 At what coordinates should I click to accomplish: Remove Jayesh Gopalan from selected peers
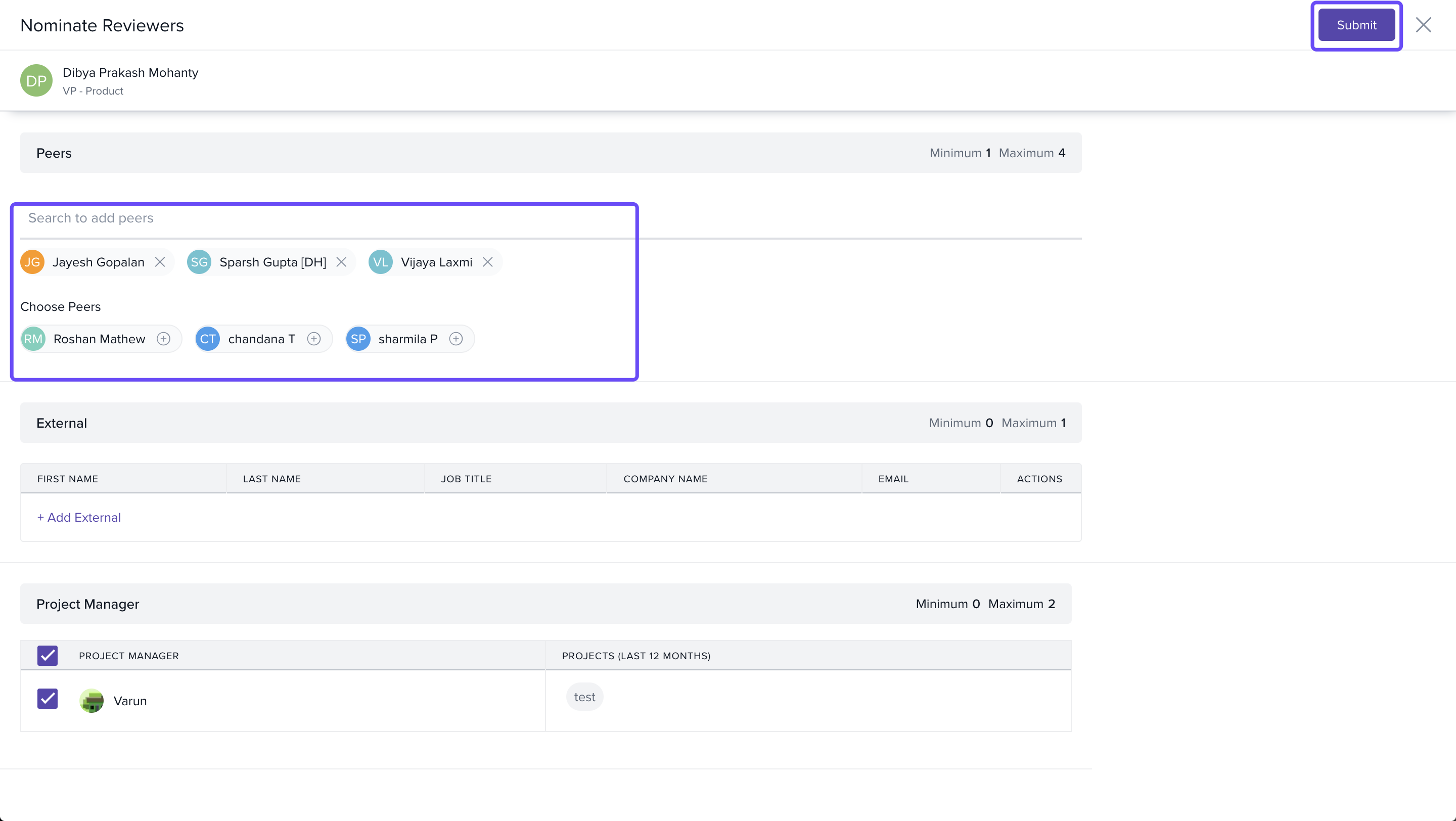(x=160, y=262)
